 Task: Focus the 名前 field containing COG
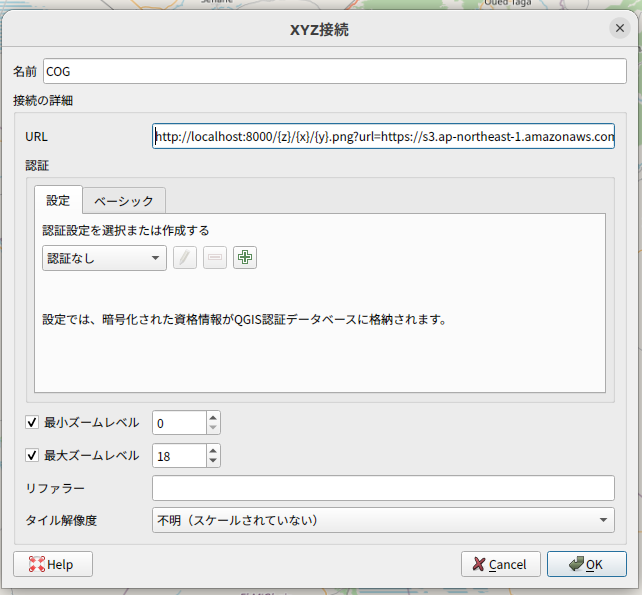coord(335,71)
